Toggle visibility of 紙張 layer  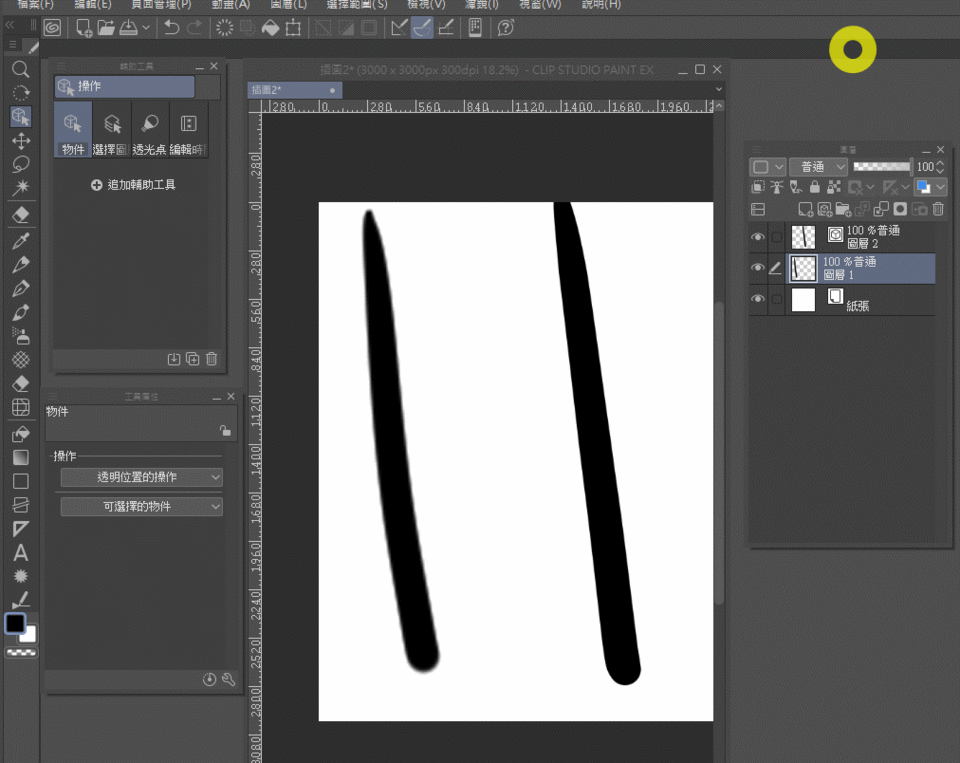tap(758, 299)
